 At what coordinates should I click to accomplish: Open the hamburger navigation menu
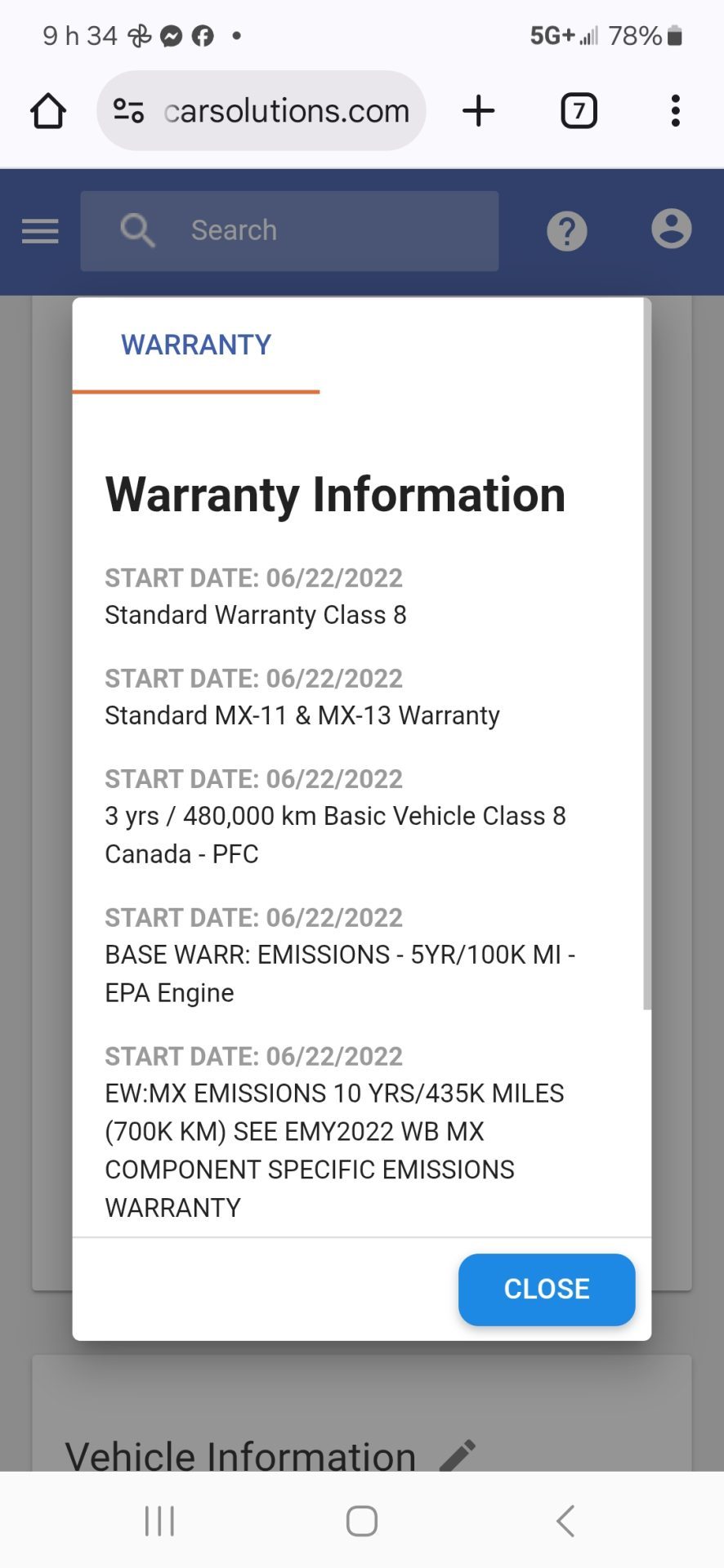pyautogui.click(x=40, y=231)
